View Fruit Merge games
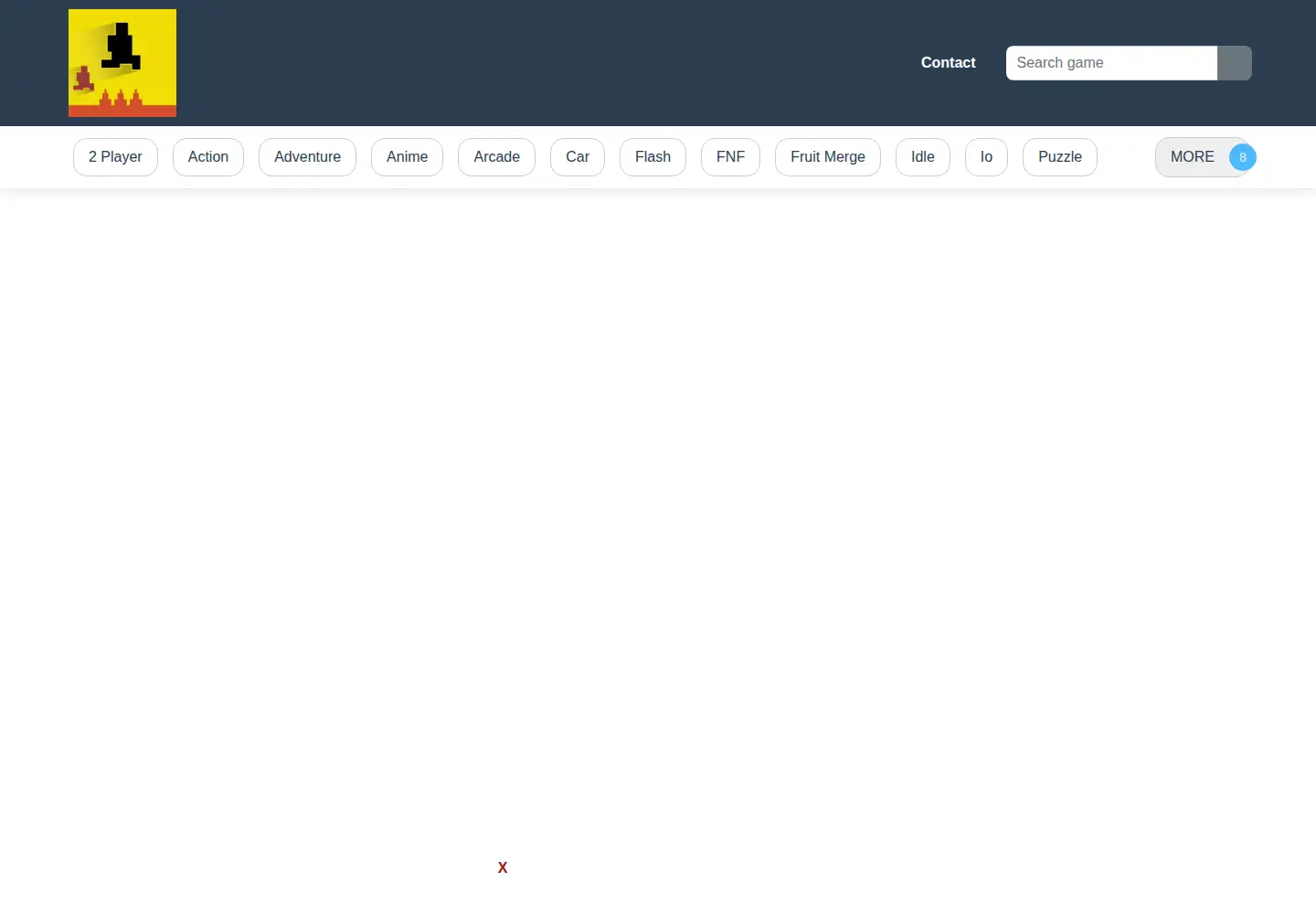The image size is (1316, 914). [x=828, y=157]
